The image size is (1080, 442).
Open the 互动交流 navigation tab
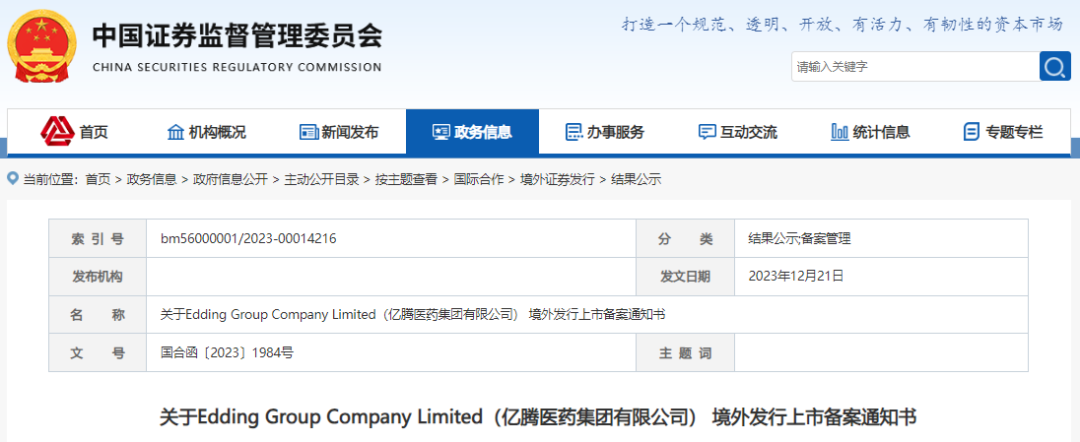[738, 131]
